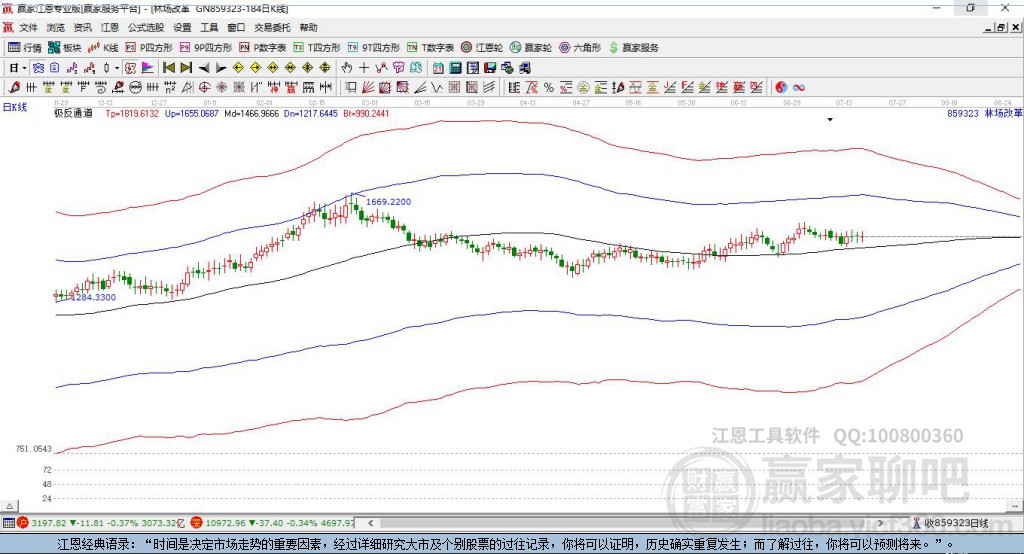Select the hand pan tool

[347, 68]
